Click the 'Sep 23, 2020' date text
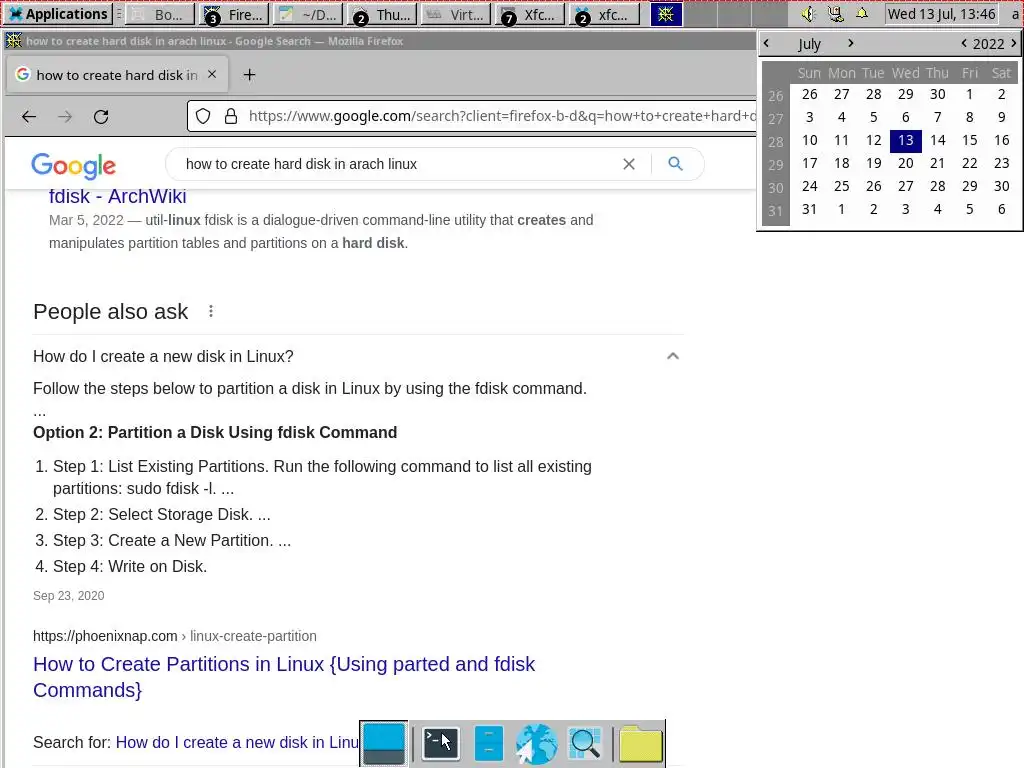Screen dimensions: 1024x768 [69, 596]
